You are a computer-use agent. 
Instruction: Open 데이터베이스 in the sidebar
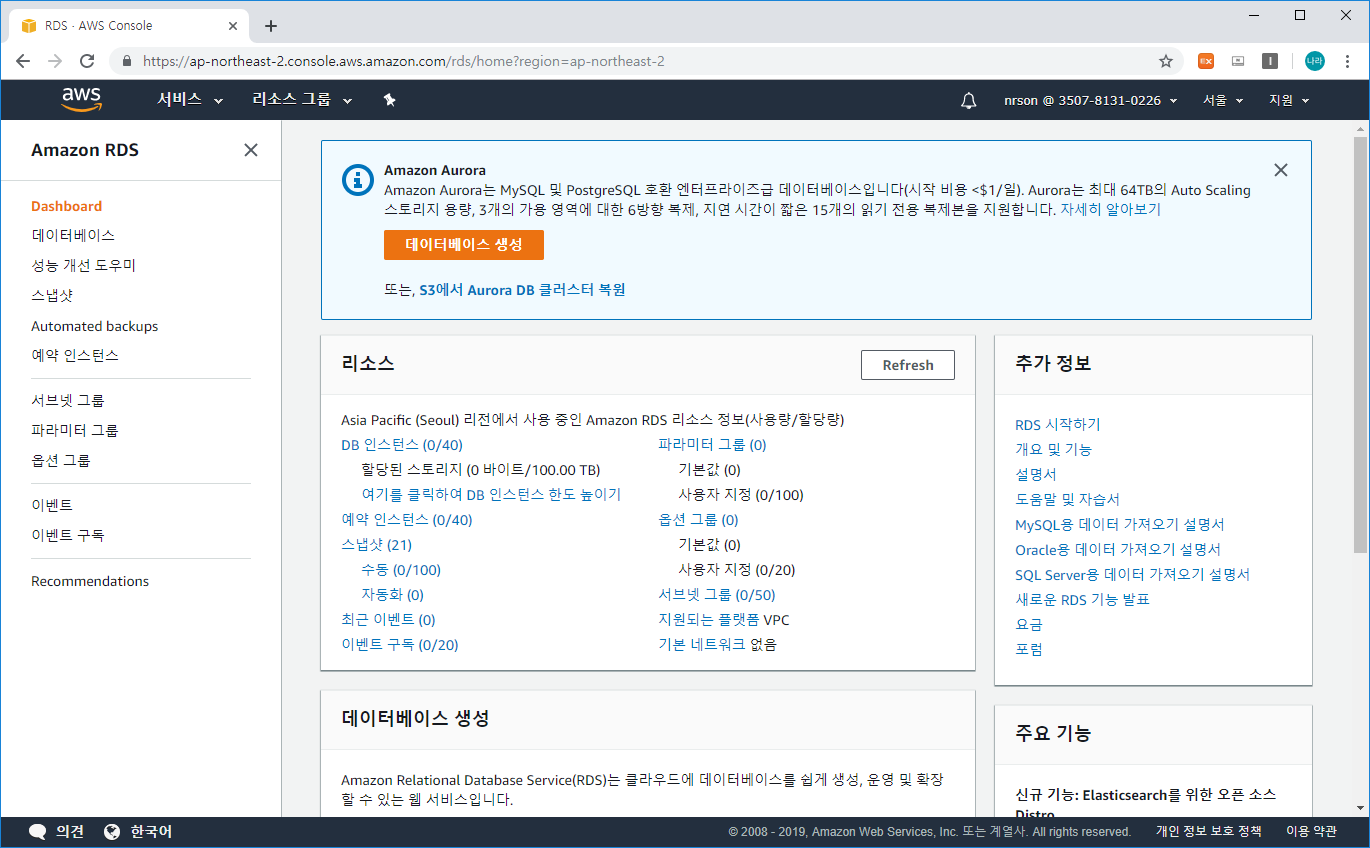(73, 235)
